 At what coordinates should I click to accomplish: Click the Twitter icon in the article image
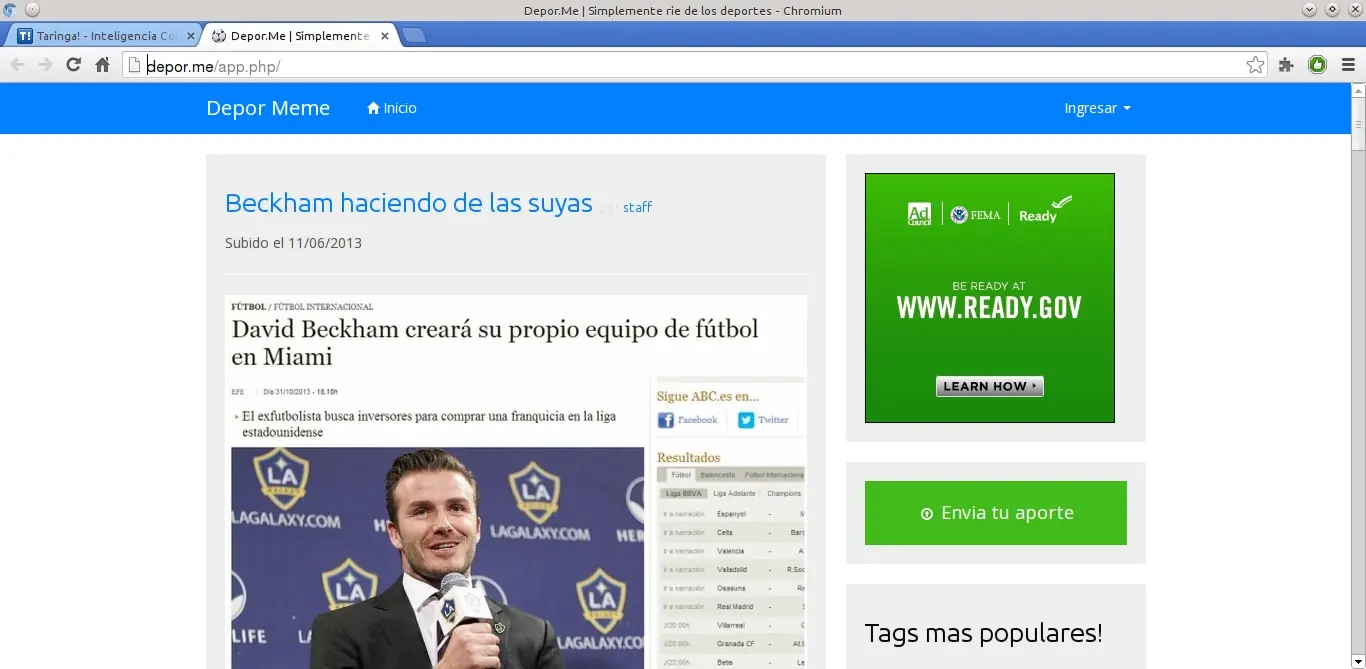(746, 420)
